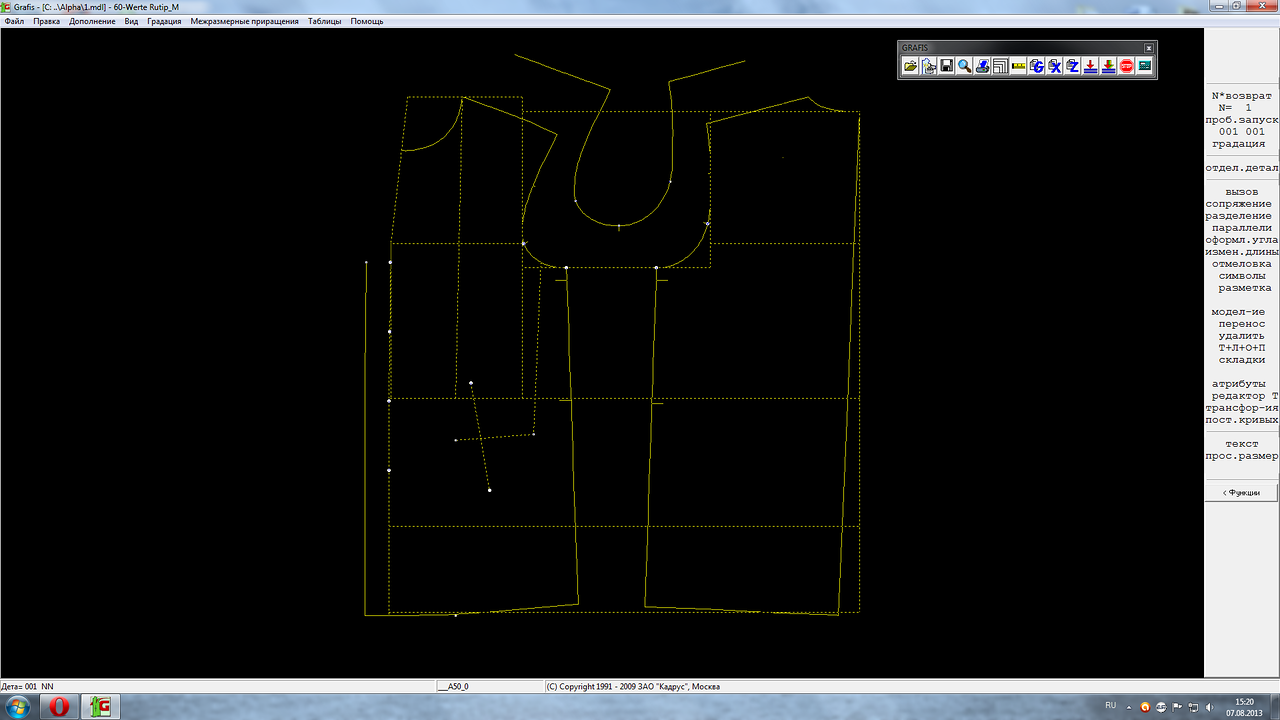Select 'оформл.угла' function in side panel

coord(1242,240)
